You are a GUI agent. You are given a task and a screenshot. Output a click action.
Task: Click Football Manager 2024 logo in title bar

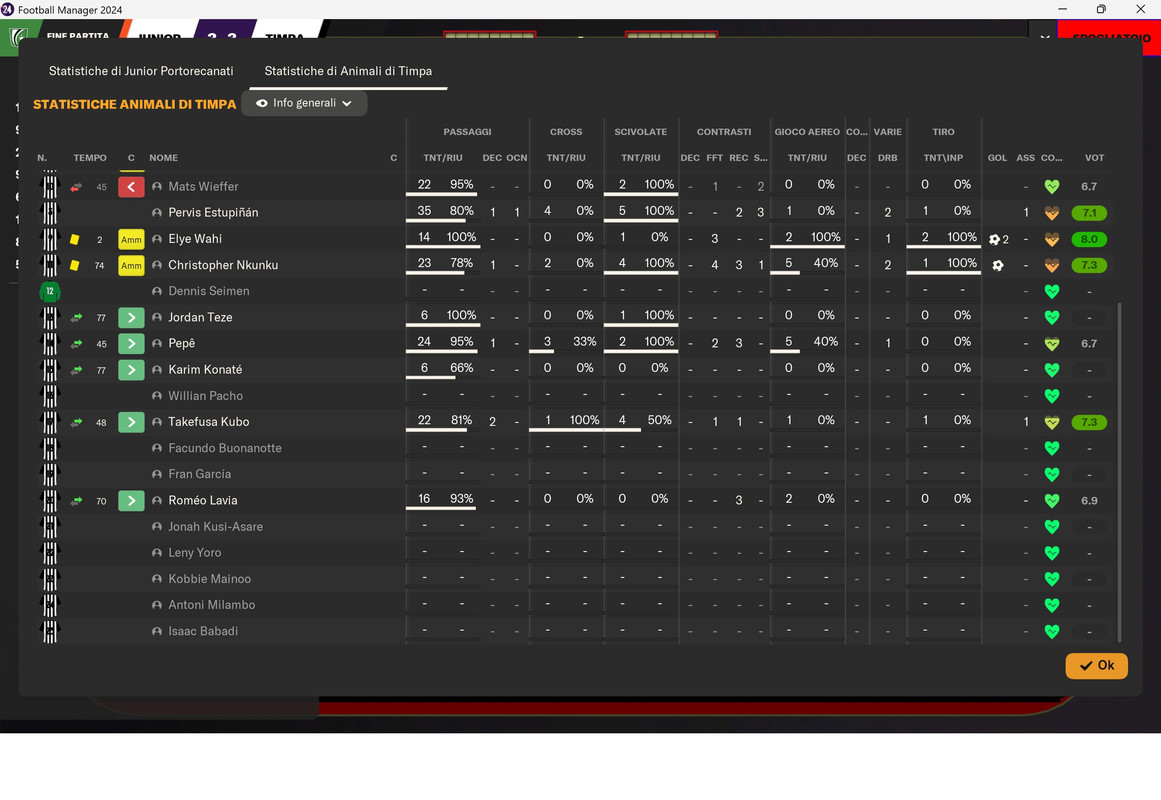[x=7, y=10]
